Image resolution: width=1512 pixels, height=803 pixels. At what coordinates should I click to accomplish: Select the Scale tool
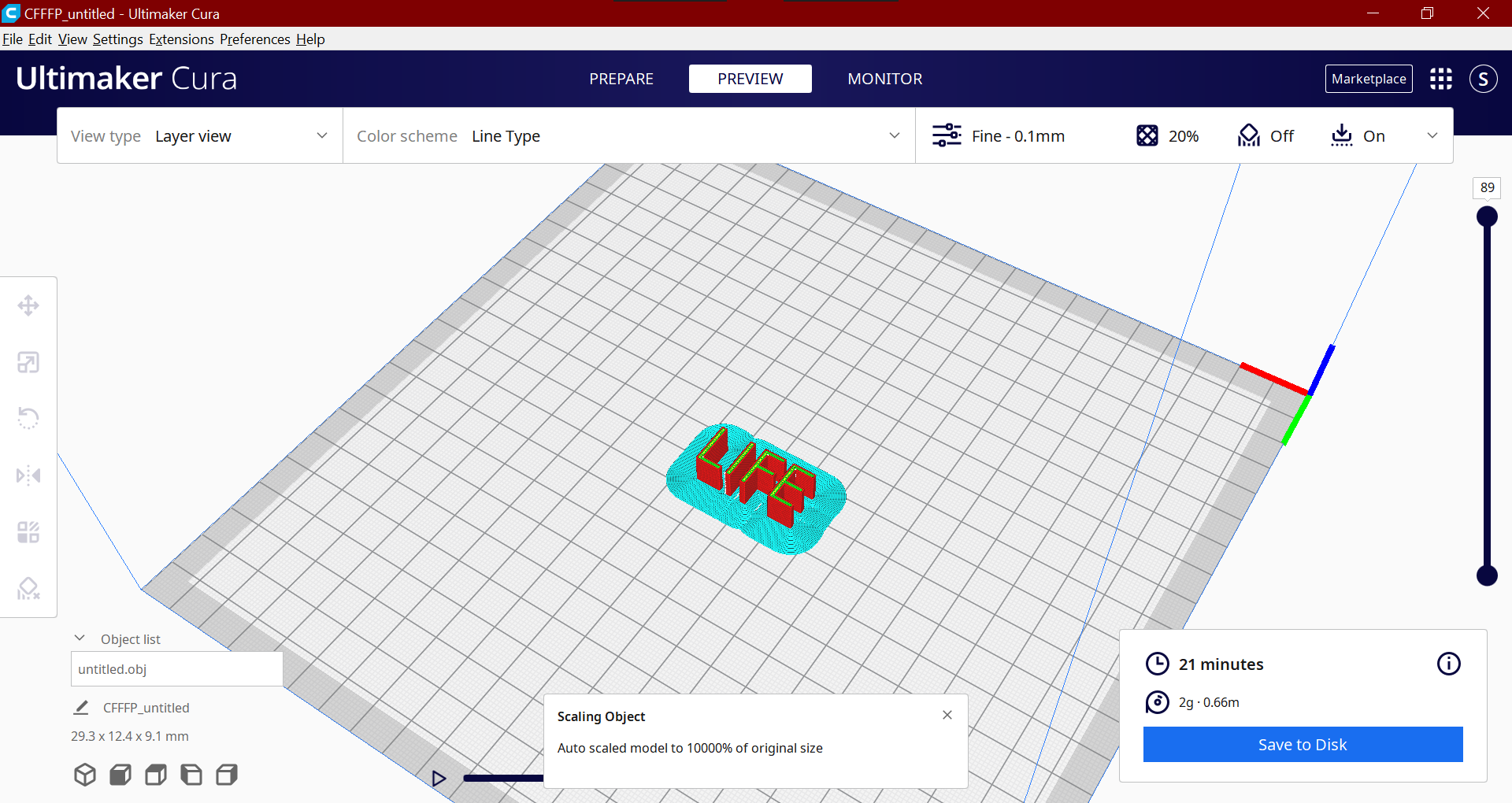click(28, 362)
